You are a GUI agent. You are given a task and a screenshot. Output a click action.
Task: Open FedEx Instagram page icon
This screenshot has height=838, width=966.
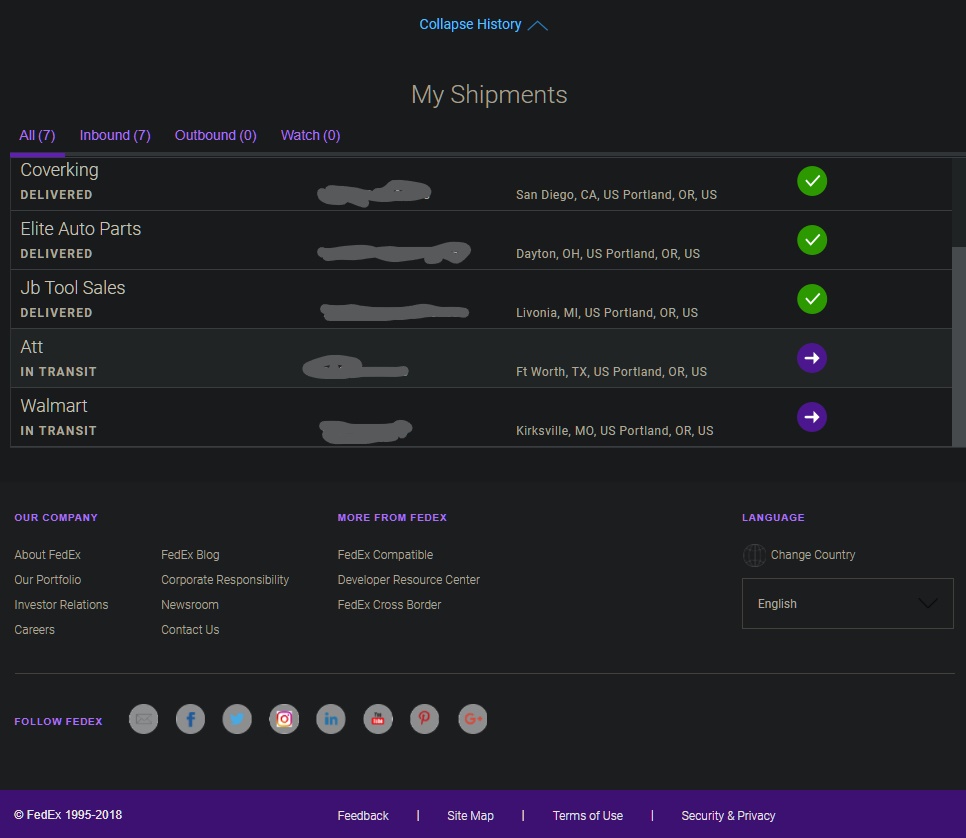click(284, 719)
